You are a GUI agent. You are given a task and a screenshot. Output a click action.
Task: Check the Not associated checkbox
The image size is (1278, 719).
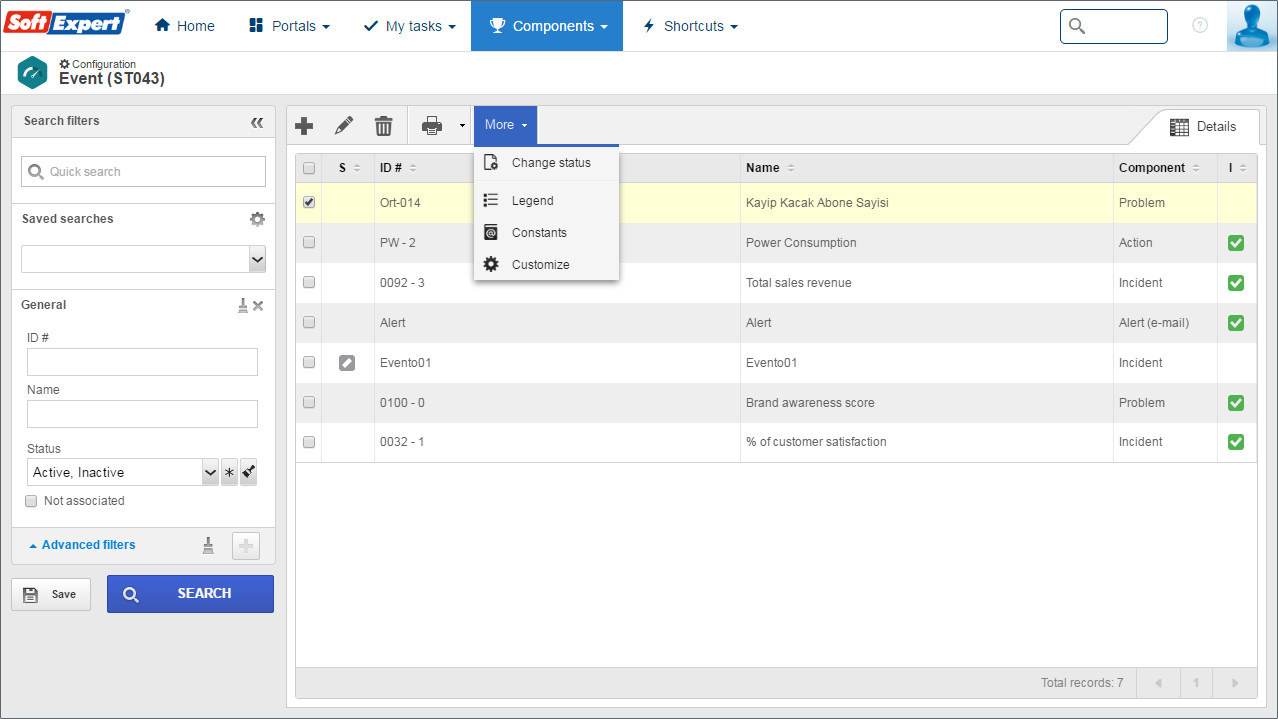point(31,501)
